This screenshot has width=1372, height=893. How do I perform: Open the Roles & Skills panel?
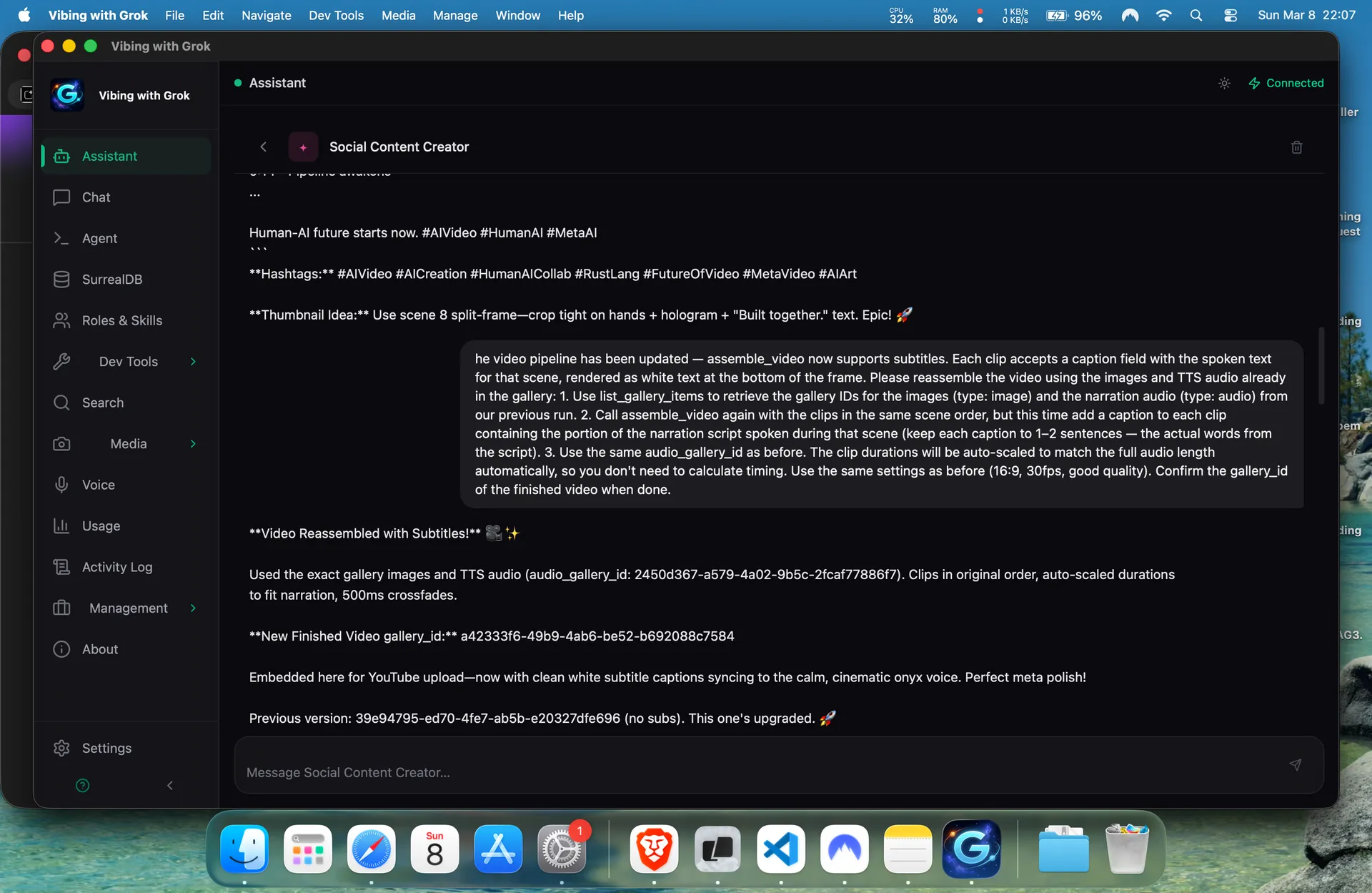click(x=121, y=320)
